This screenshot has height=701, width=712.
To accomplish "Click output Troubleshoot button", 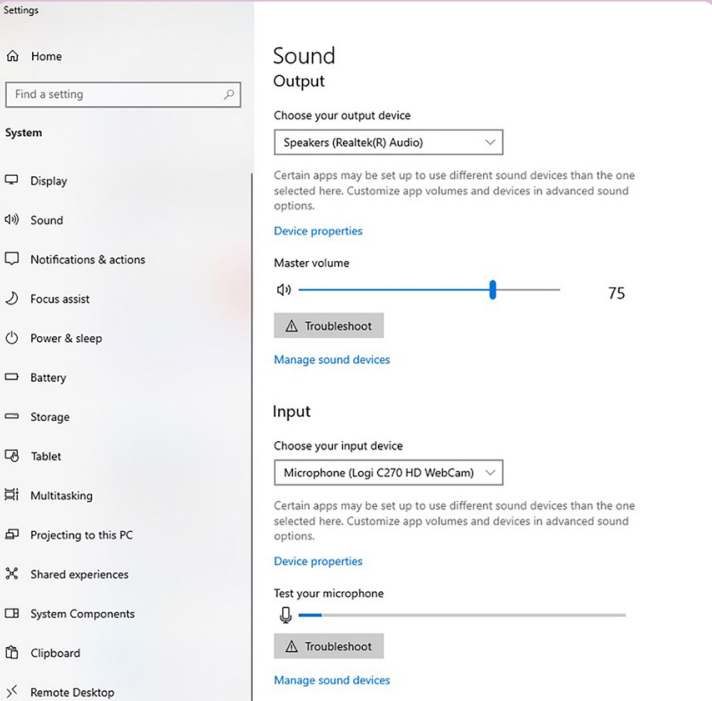I will (329, 326).
